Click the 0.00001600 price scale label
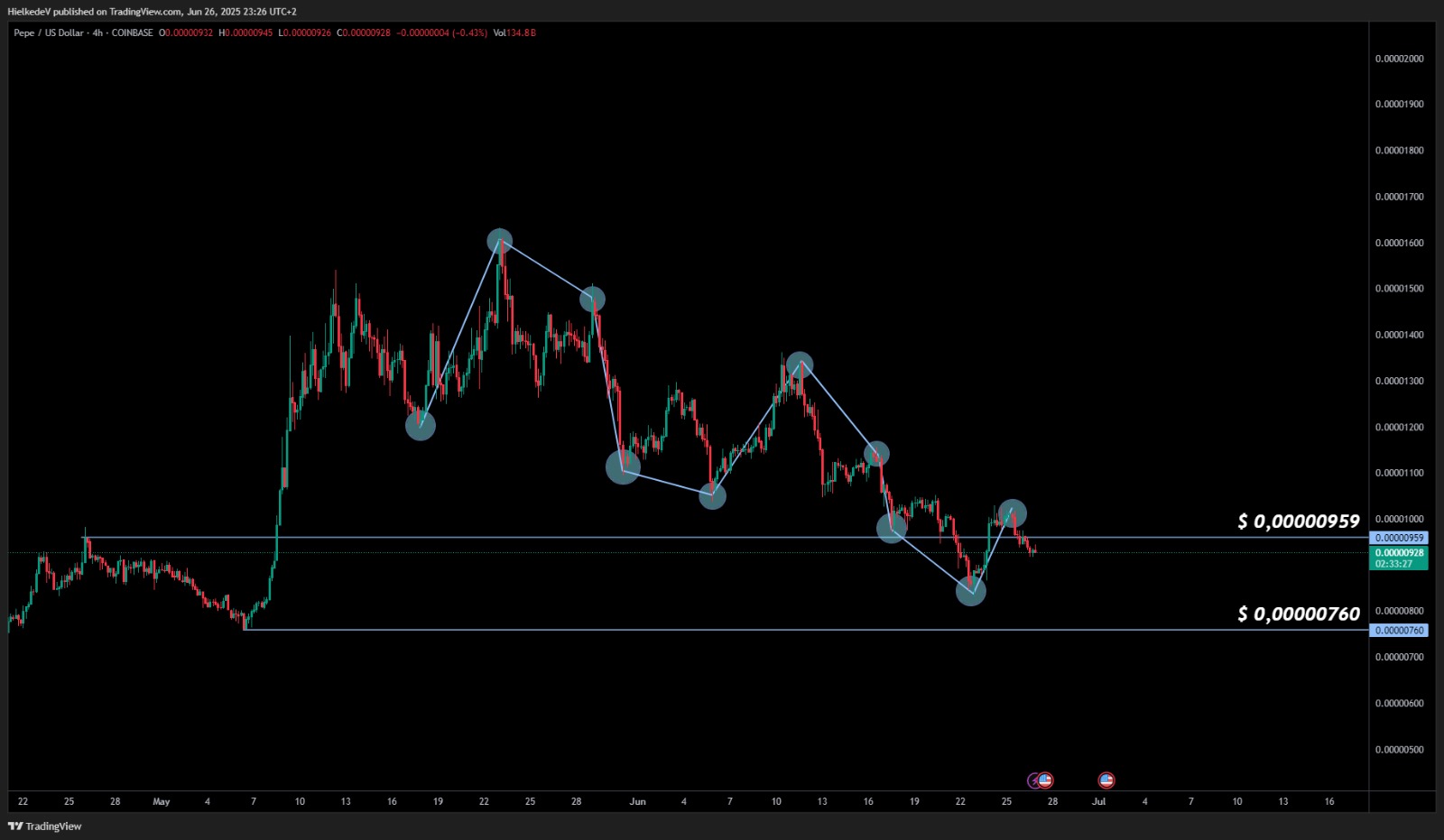Screen dimensions: 1444x840 click(1399, 243)
